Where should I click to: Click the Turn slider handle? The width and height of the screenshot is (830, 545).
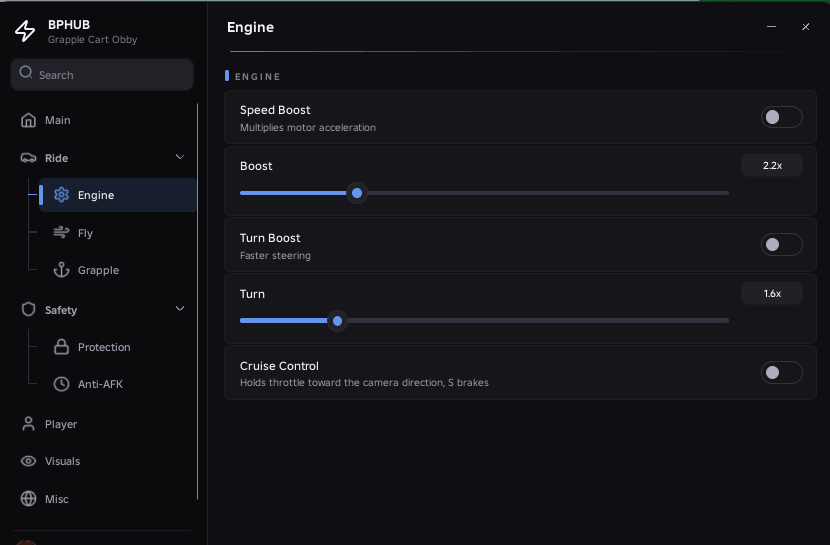[x=337, y=321]
